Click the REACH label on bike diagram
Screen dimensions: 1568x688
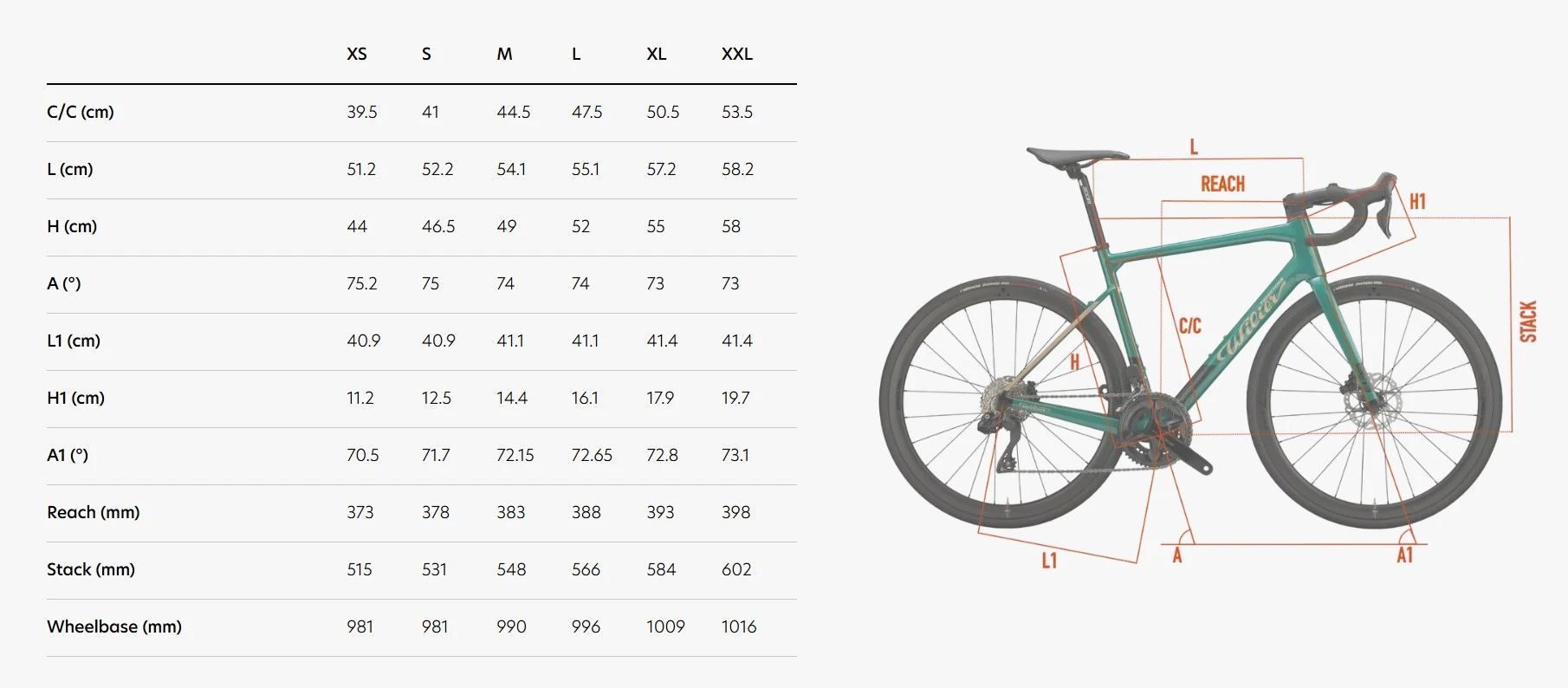click(x=1222, y=184)
